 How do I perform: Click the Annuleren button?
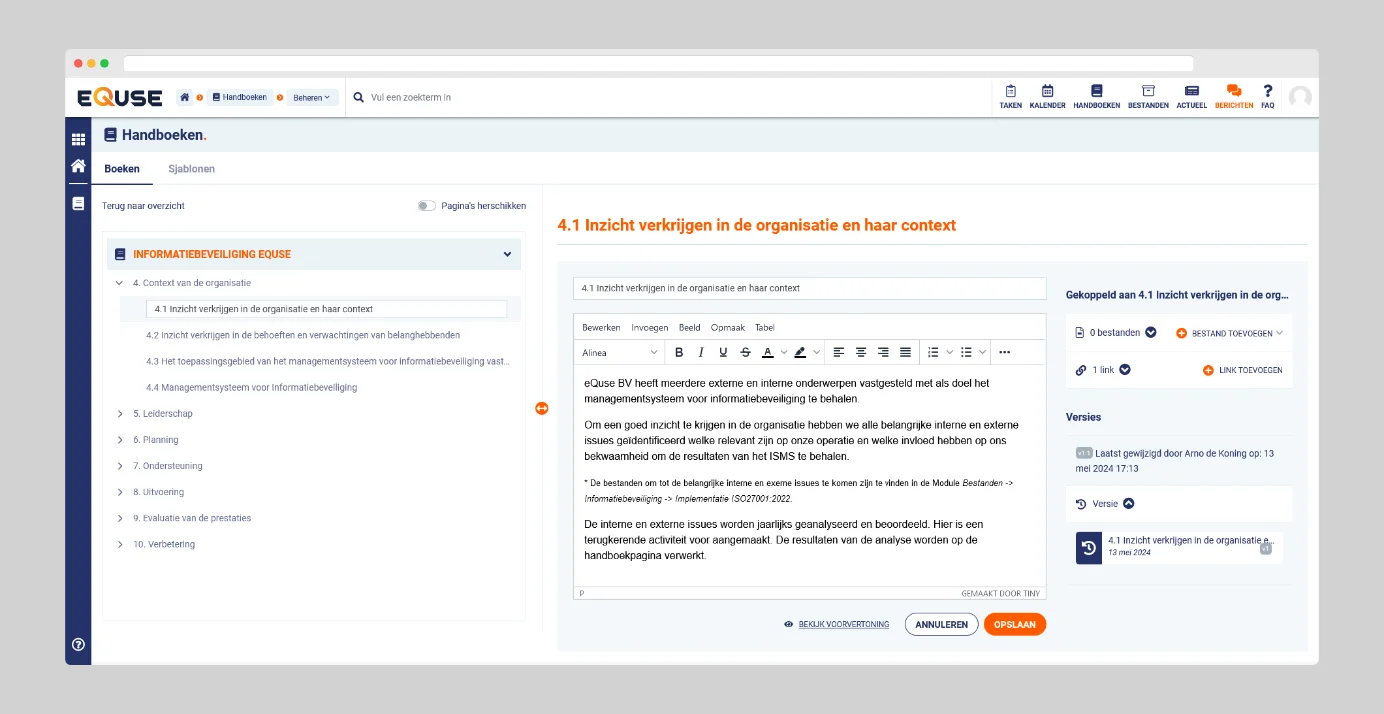point(941,624)
